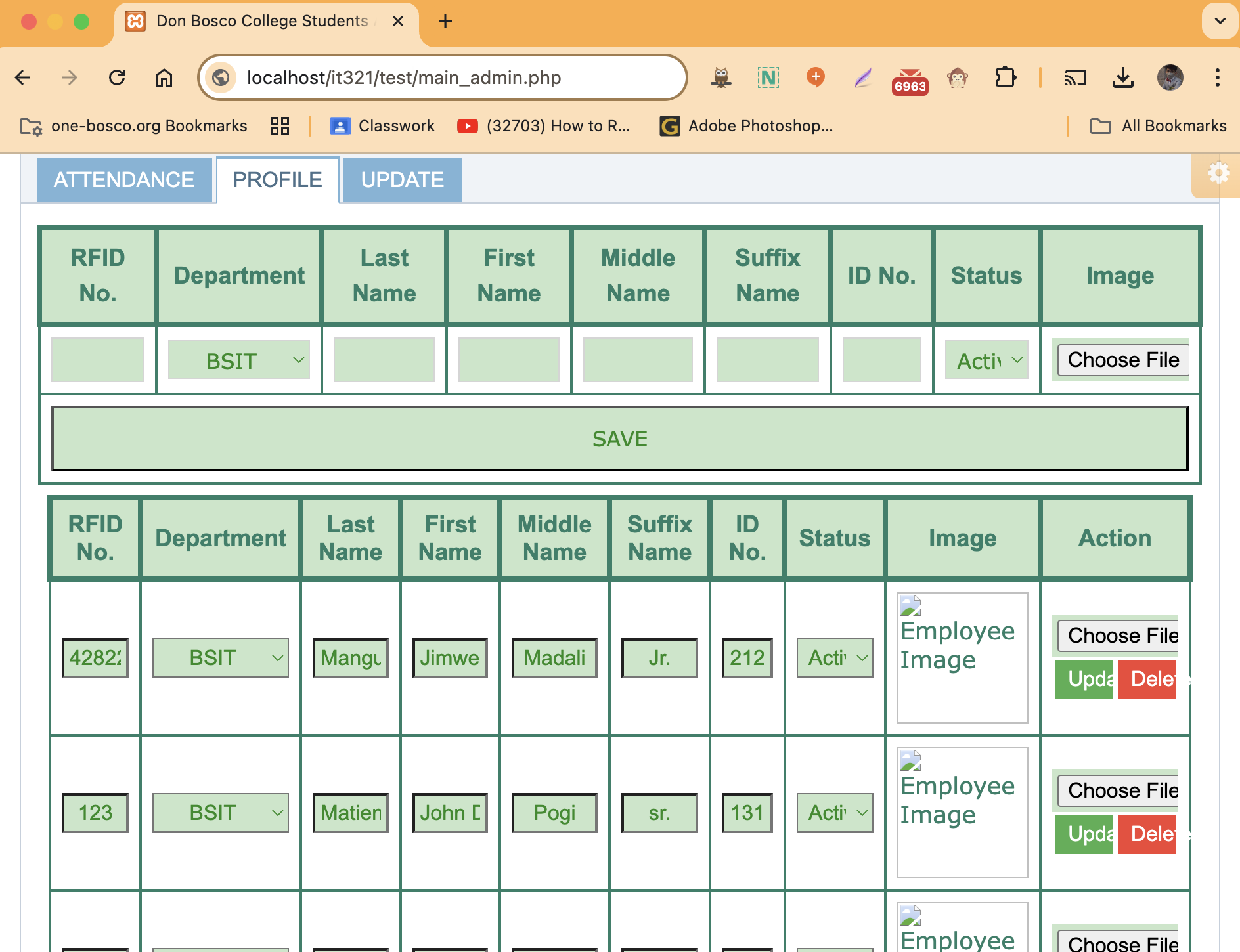
Task: Go to browser home page icon
Action: tap(164, 77)
